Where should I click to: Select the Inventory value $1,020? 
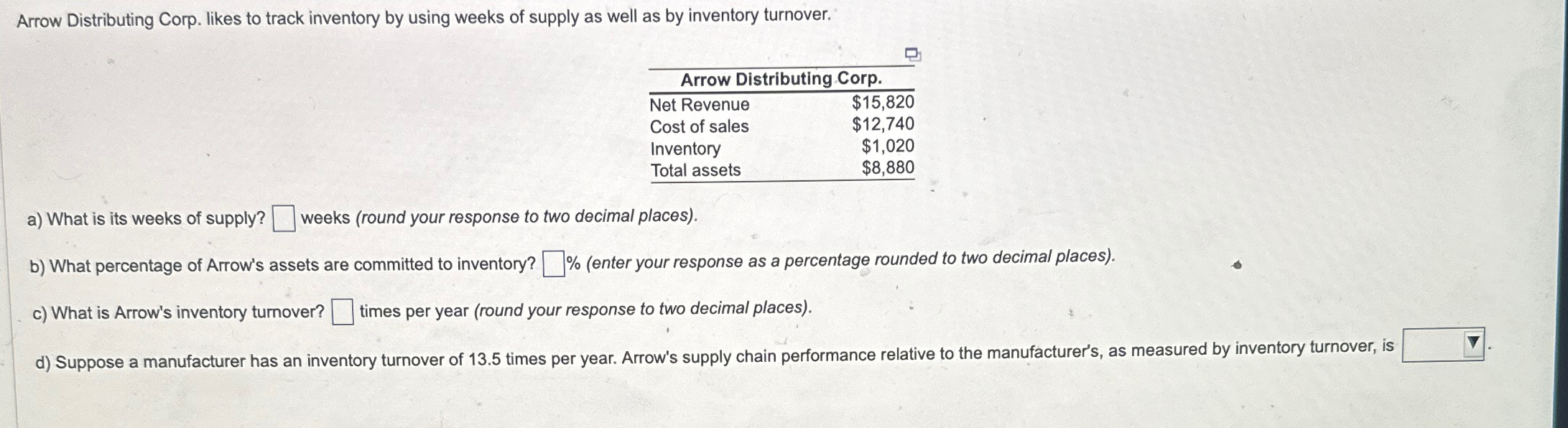[x=889, y=149]
